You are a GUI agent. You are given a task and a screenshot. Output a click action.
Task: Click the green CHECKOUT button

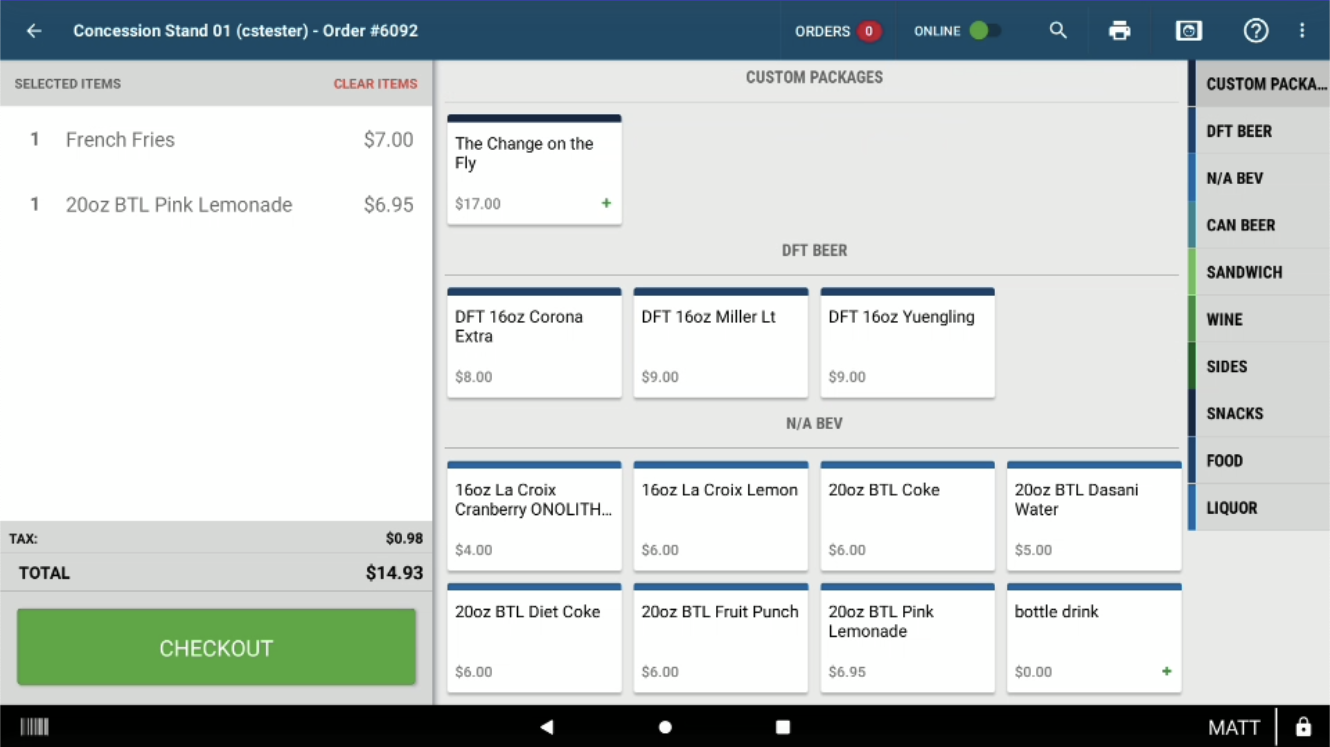point(216,647)
